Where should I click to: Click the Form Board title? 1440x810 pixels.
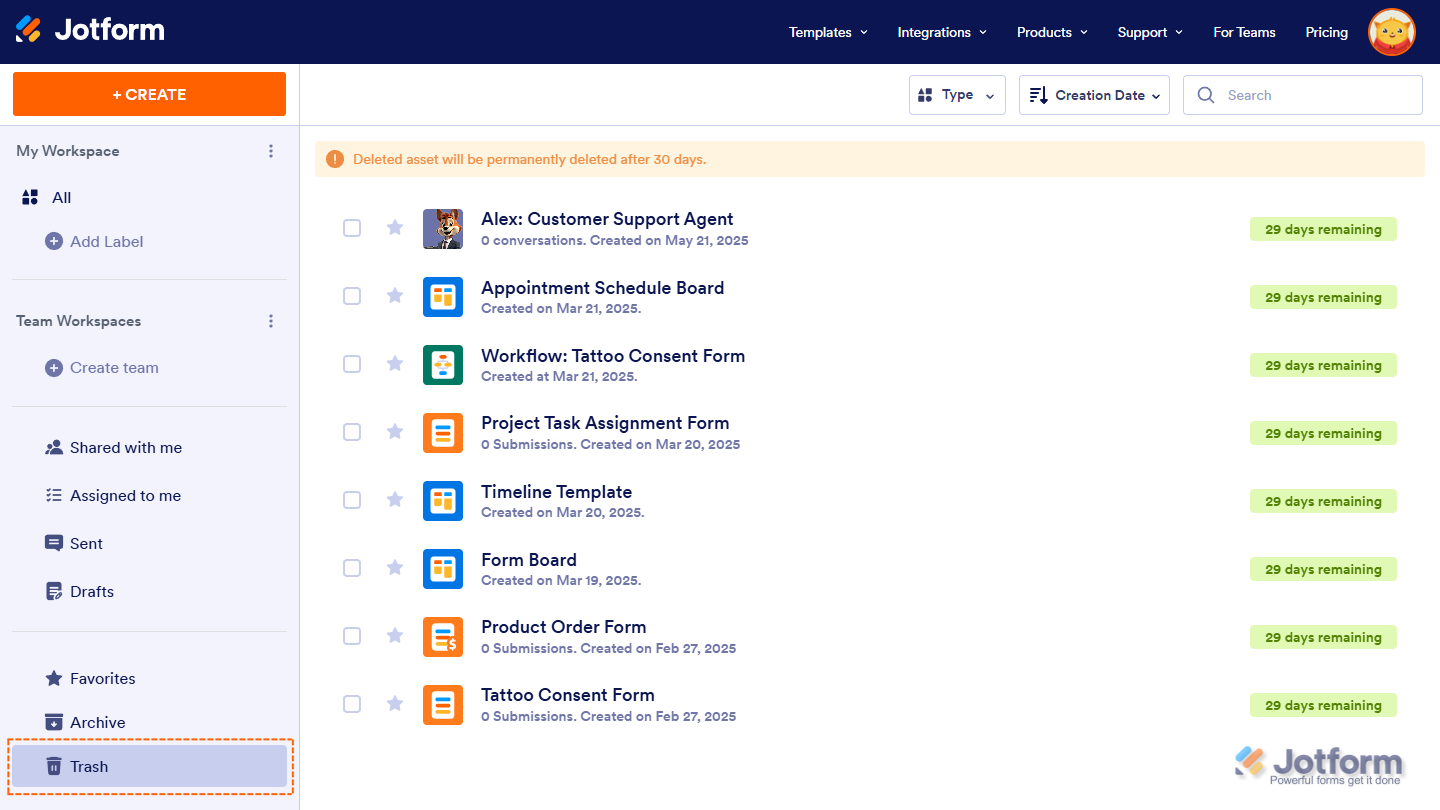click(x=529, y=559)
